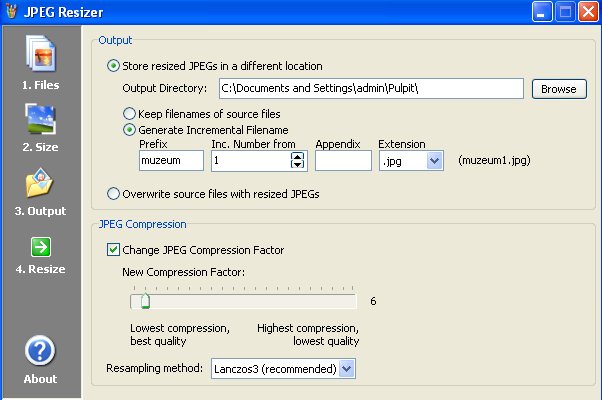This screenshot has width=602, height=400.
Task: Click the green Resize arrow icon
Action: (x=40, y=246)
